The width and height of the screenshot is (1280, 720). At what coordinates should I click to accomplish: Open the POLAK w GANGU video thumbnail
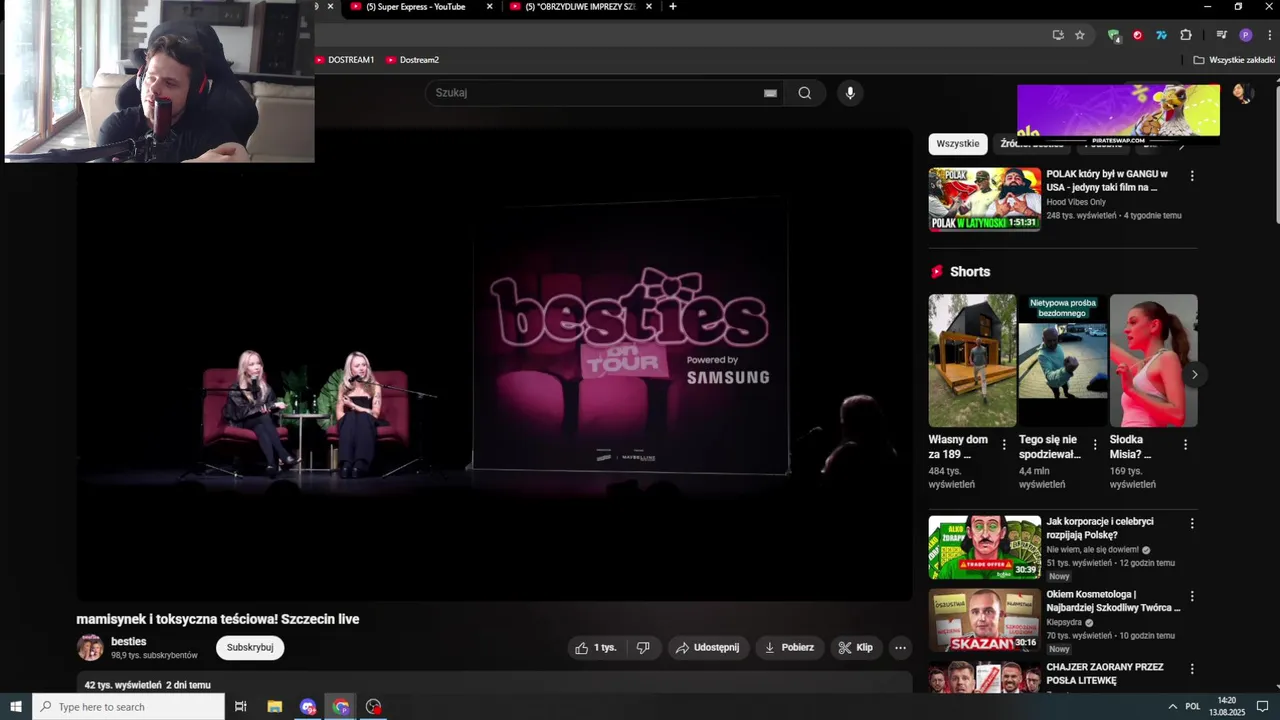tap(985, 199)
